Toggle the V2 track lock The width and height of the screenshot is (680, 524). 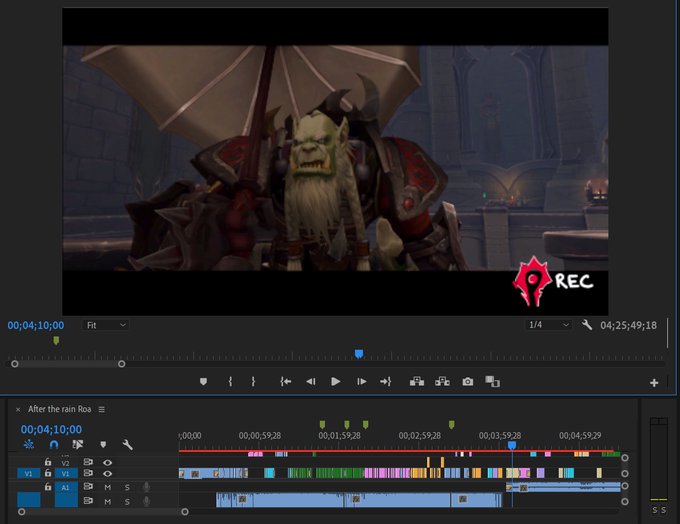[x=48, y=462]
